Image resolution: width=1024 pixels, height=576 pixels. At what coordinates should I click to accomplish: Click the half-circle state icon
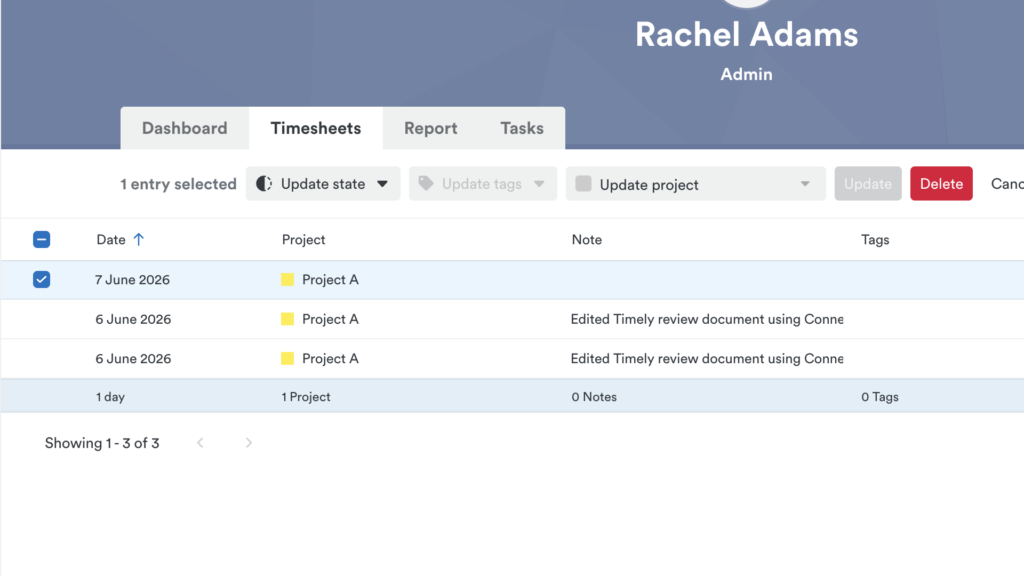pos(264,184)
